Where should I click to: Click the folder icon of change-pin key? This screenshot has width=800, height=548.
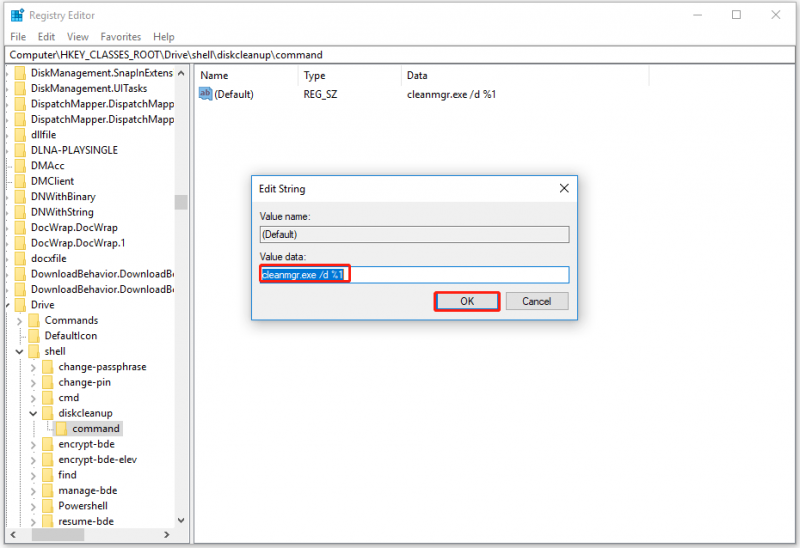(48, 382)
